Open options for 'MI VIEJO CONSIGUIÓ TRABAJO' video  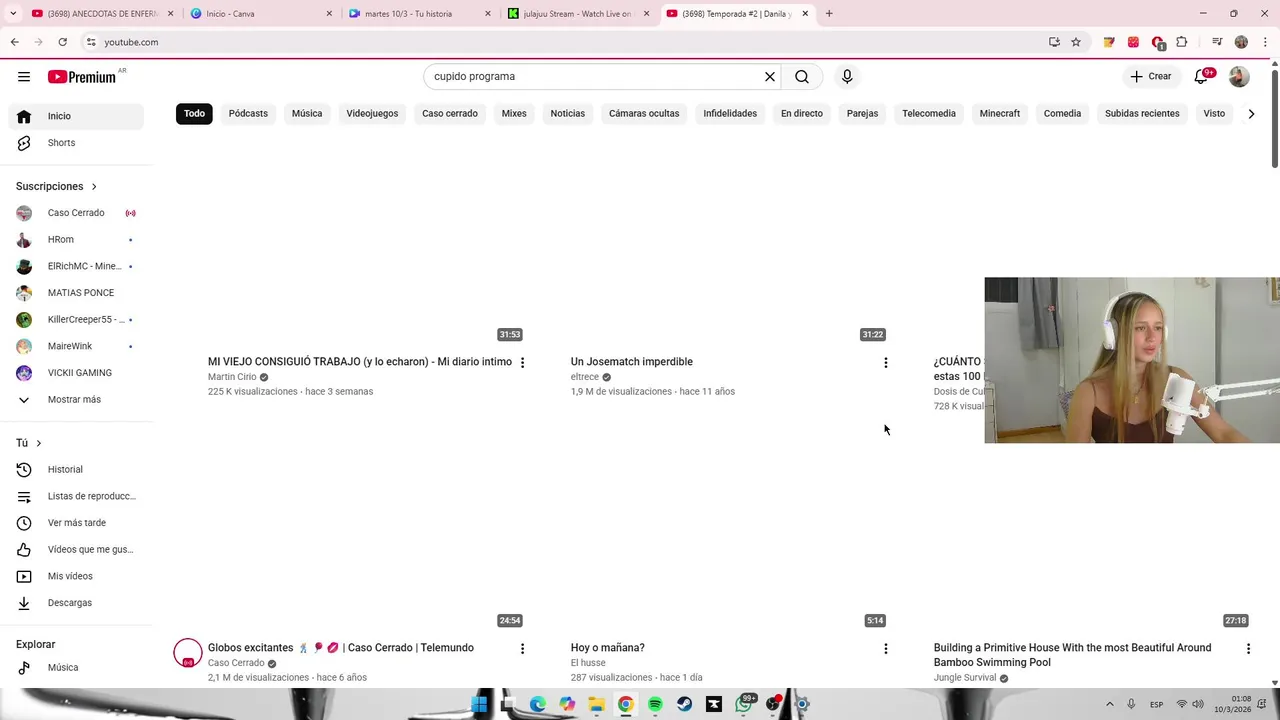(522, 363)
